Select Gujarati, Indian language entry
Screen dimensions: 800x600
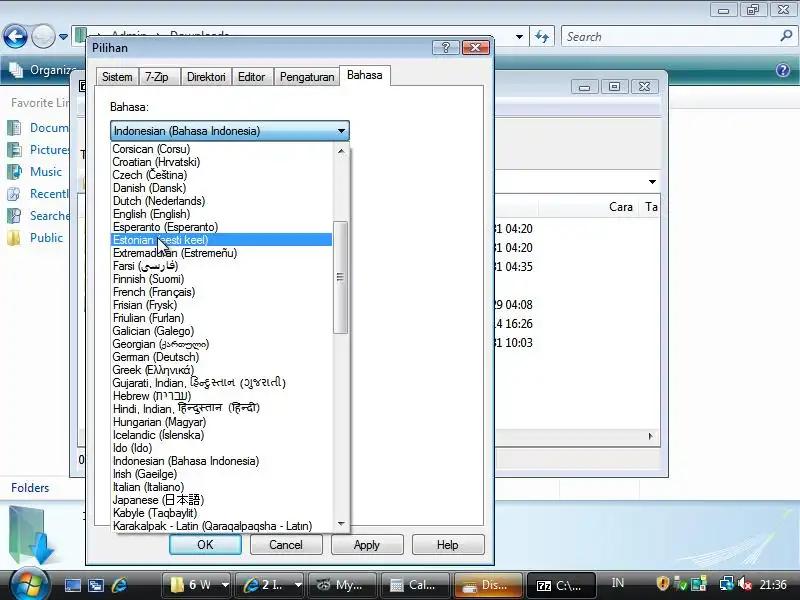pyautogui.click(x=221, y=383)
